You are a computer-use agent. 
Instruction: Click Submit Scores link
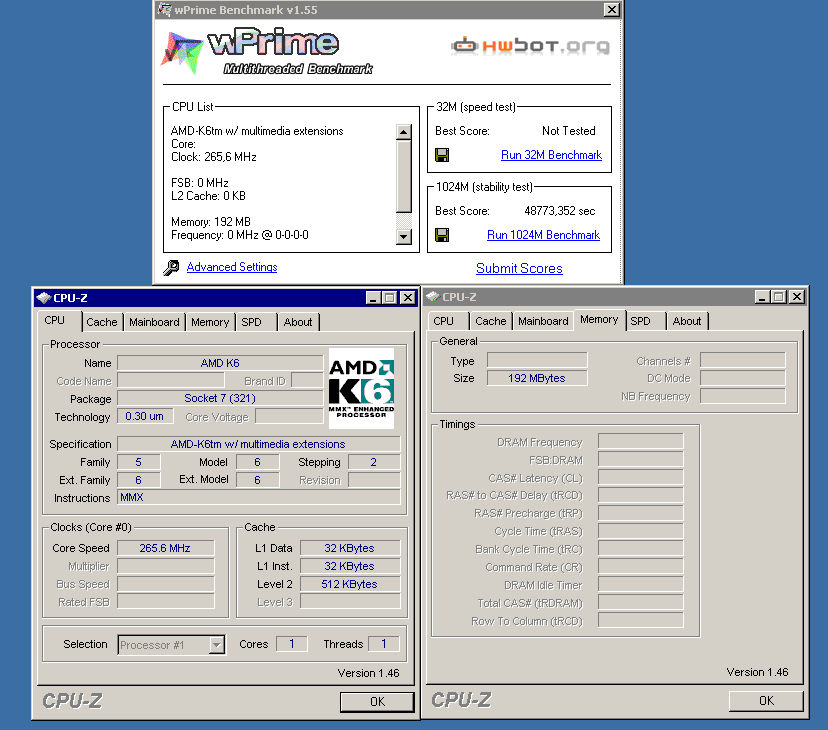(519, 268)
